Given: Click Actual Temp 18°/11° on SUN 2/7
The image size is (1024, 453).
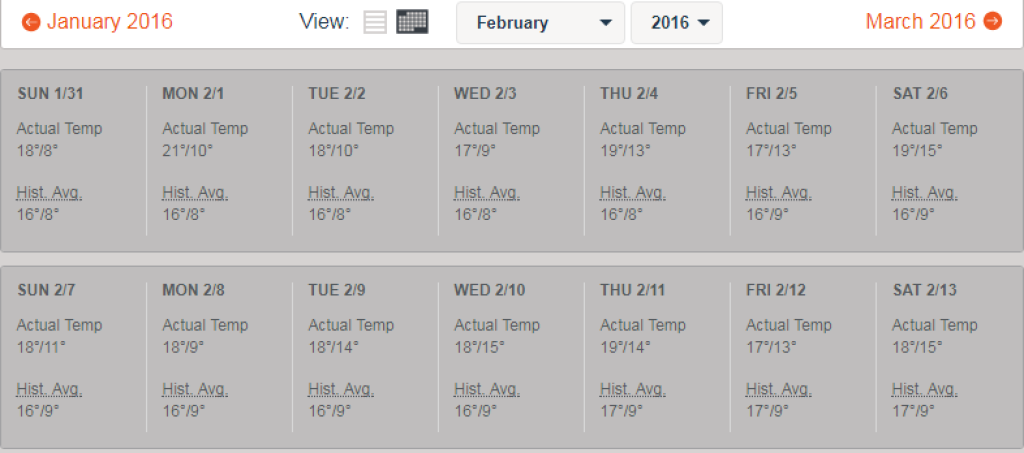Looking at the screenshot, I should [43, 348].
